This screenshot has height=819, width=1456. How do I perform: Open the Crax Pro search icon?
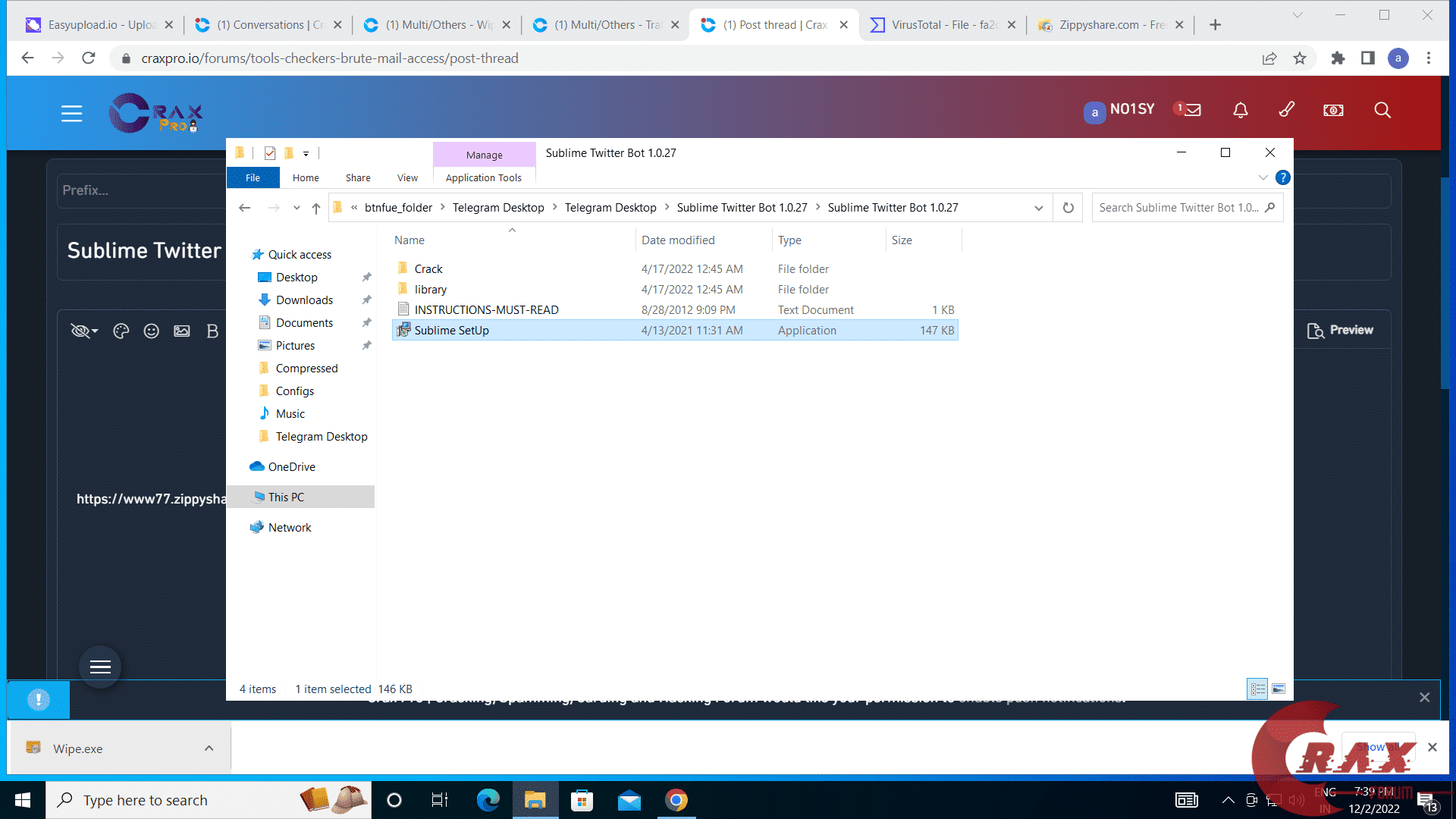pos(1382,111)
